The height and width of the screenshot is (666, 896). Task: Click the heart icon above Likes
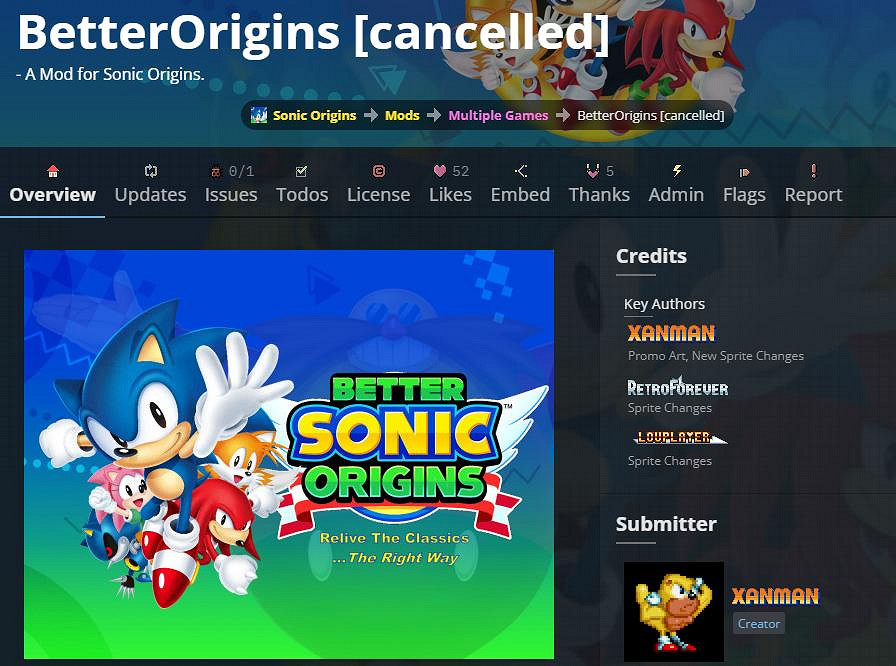coord(439,171)
